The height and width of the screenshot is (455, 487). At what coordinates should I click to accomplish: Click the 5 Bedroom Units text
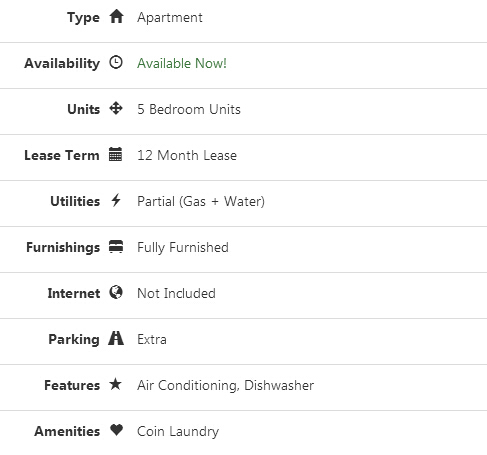coord(189,109)
